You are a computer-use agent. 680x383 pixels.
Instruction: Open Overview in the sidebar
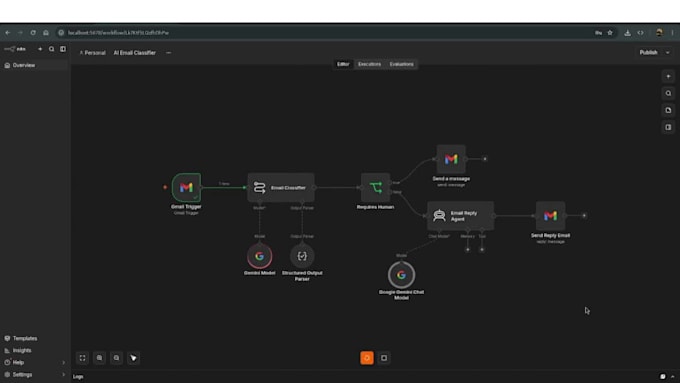(35, 65)
